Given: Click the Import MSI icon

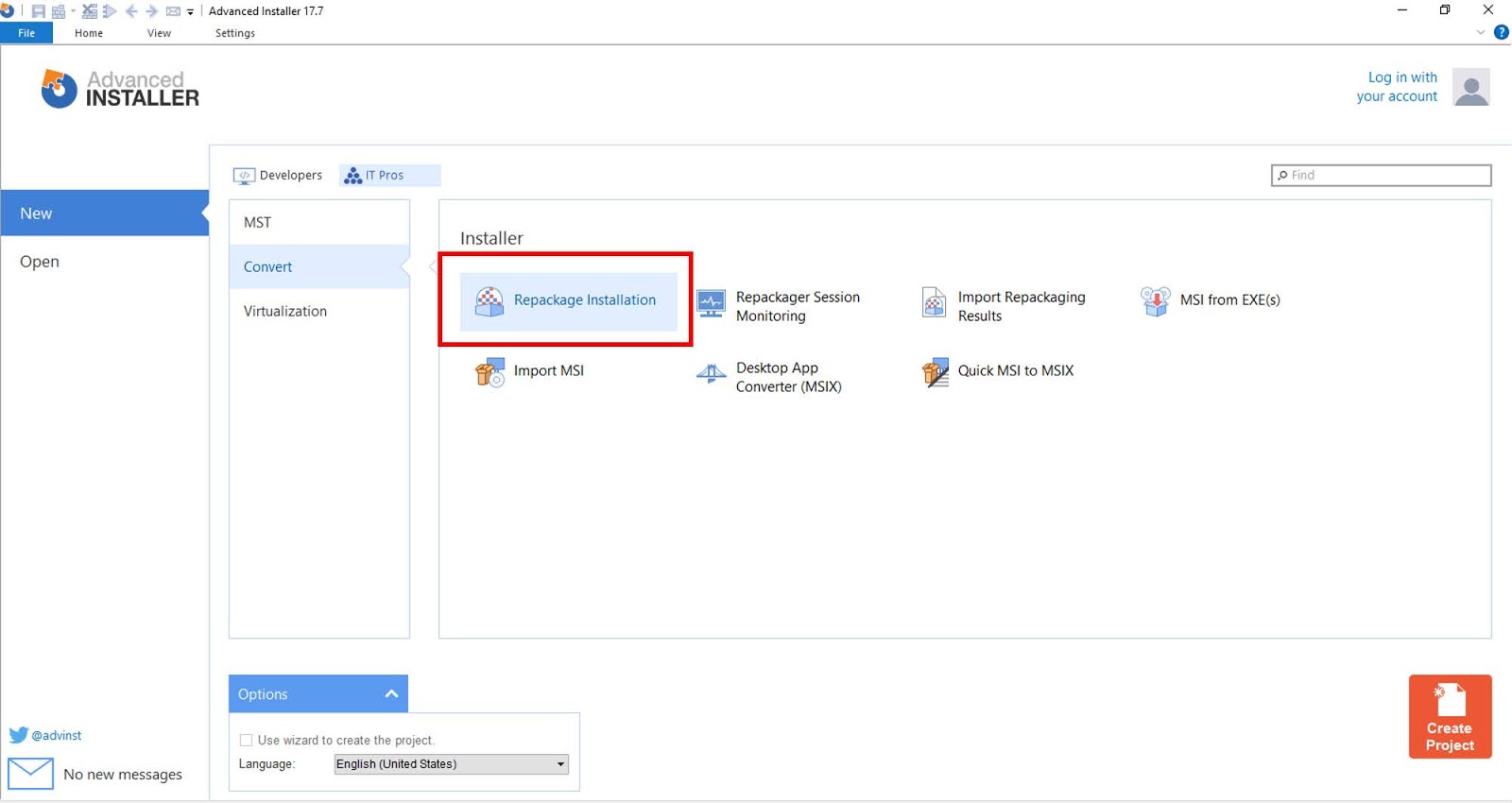Looking at the screenshot, I should pos(490,372).
